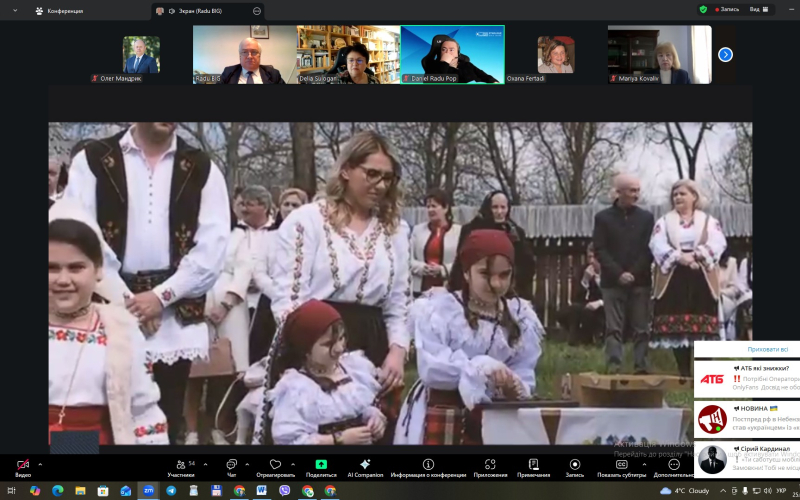Viewport: 800px width, 500px height.
Task: Click the Отреагировать reactions heart icon
Action: pos(275,465)
